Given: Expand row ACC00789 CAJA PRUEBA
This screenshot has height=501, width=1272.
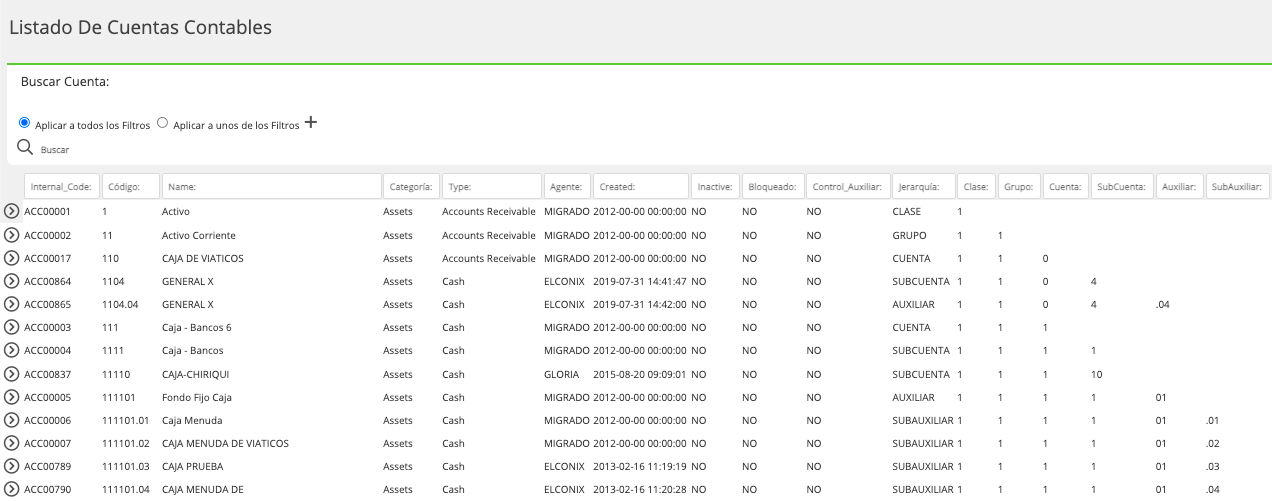Looking at the screenshot, I should click(x=12, y=466).
